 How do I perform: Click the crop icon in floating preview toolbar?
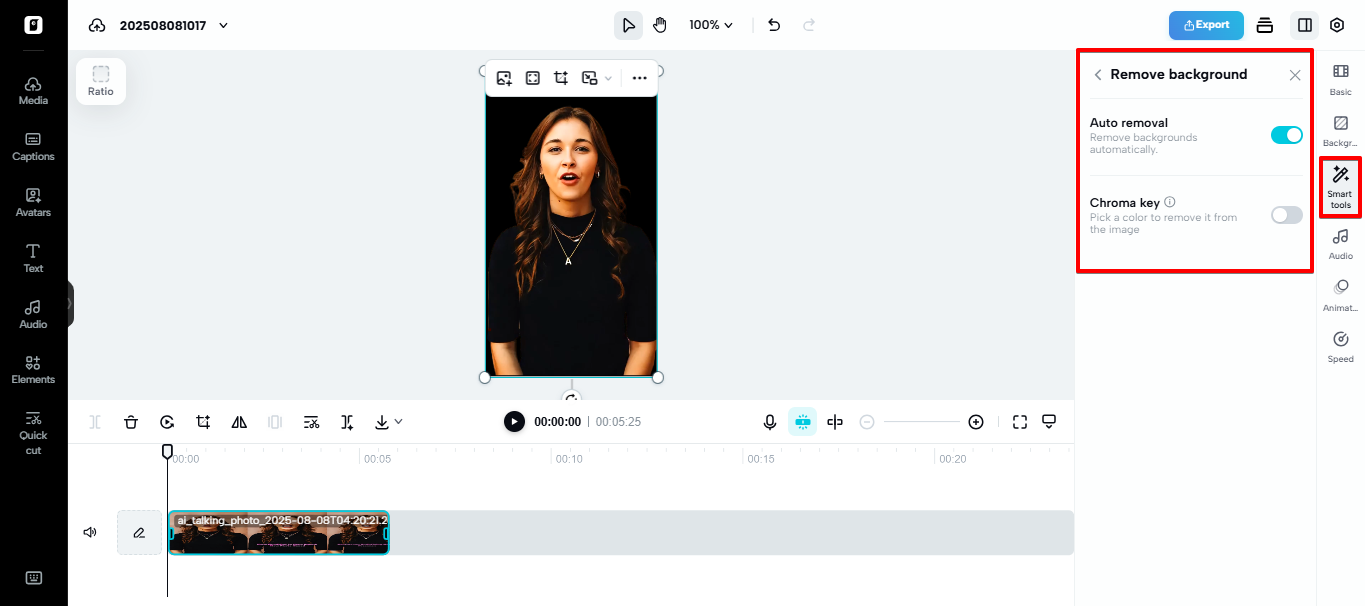click(561, 78)
